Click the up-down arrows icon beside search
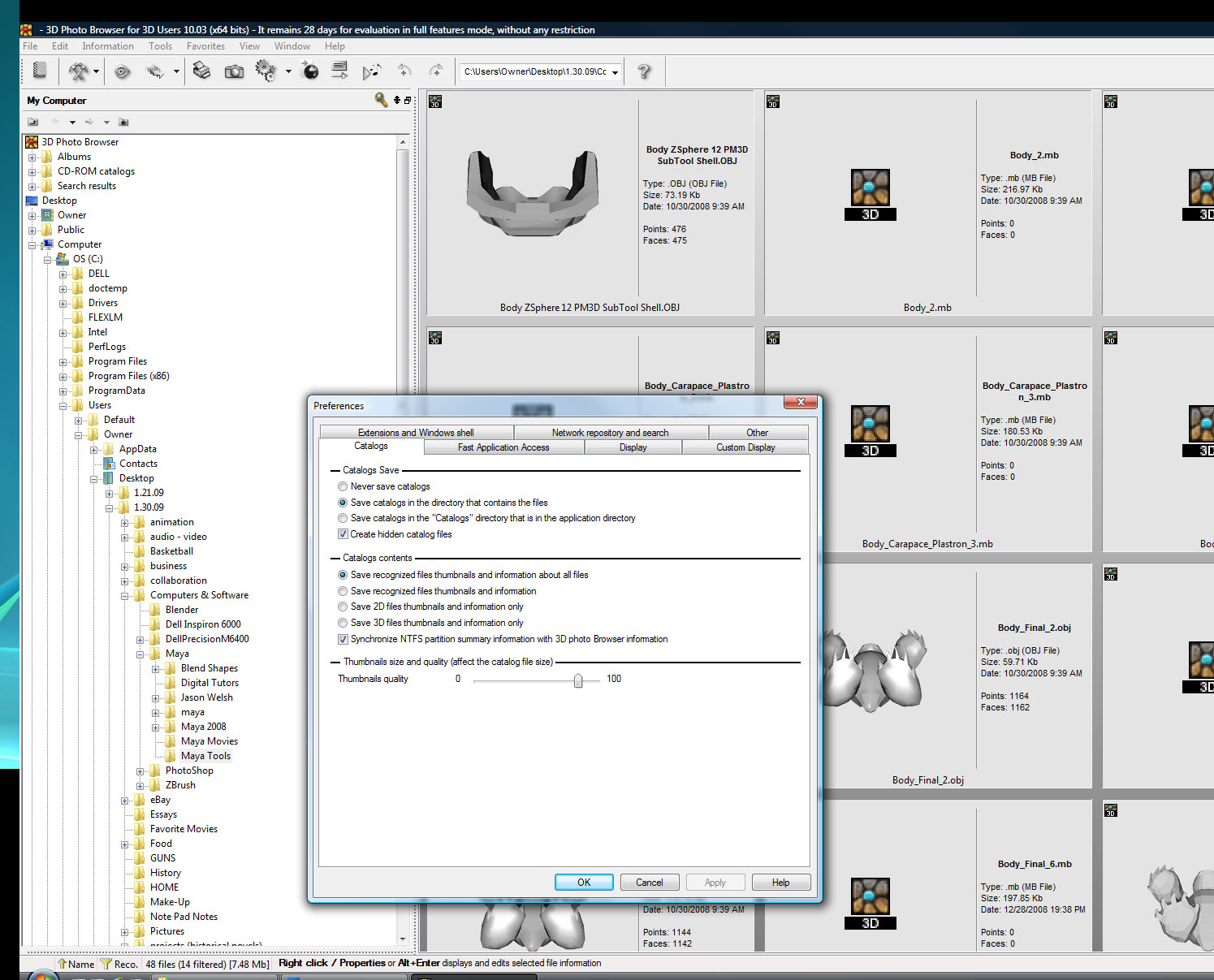This screenshot has height=980, width=1214. click(397, 100)
